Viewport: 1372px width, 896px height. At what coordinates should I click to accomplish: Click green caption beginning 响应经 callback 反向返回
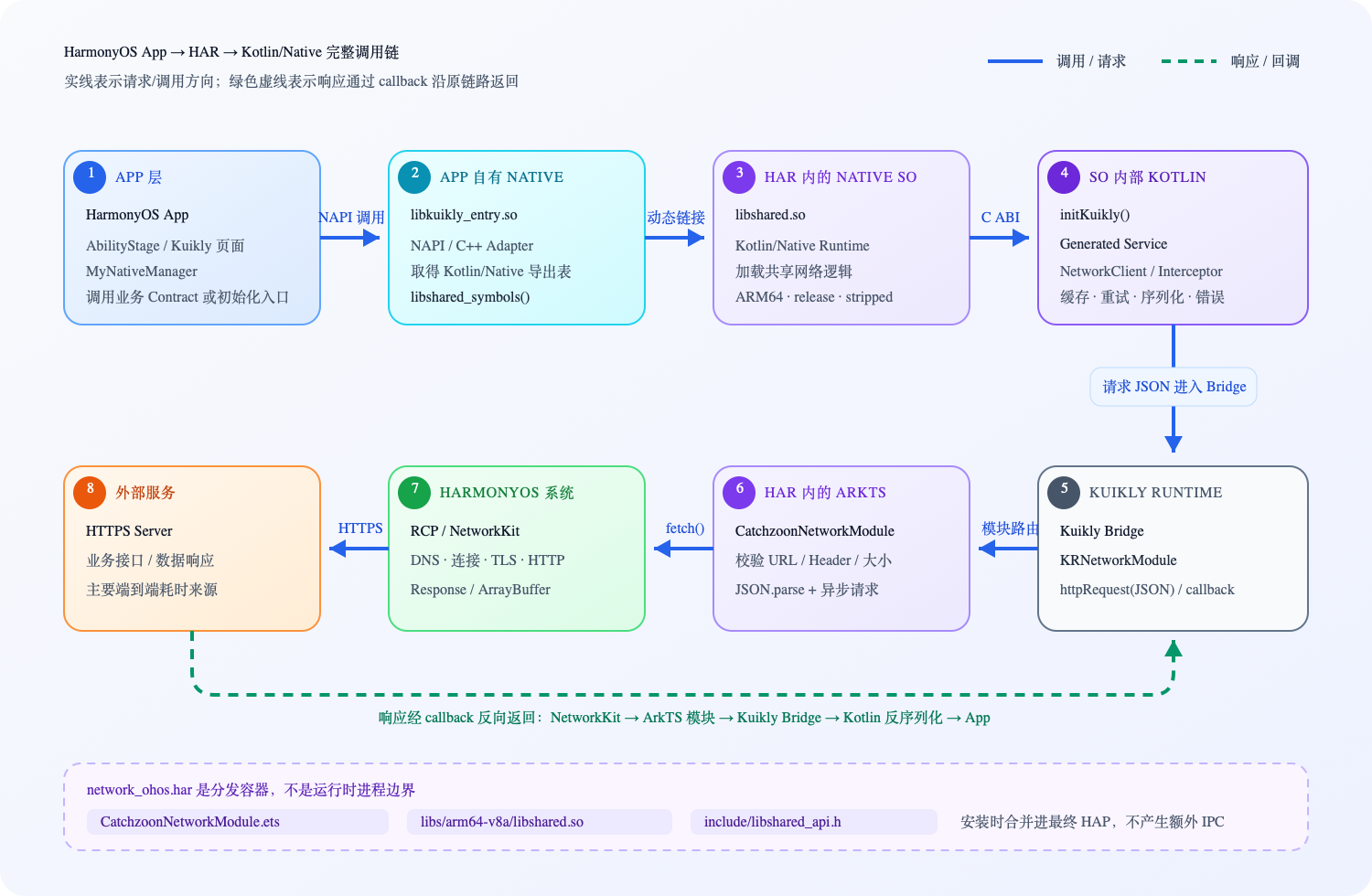[x=684, y=718]
